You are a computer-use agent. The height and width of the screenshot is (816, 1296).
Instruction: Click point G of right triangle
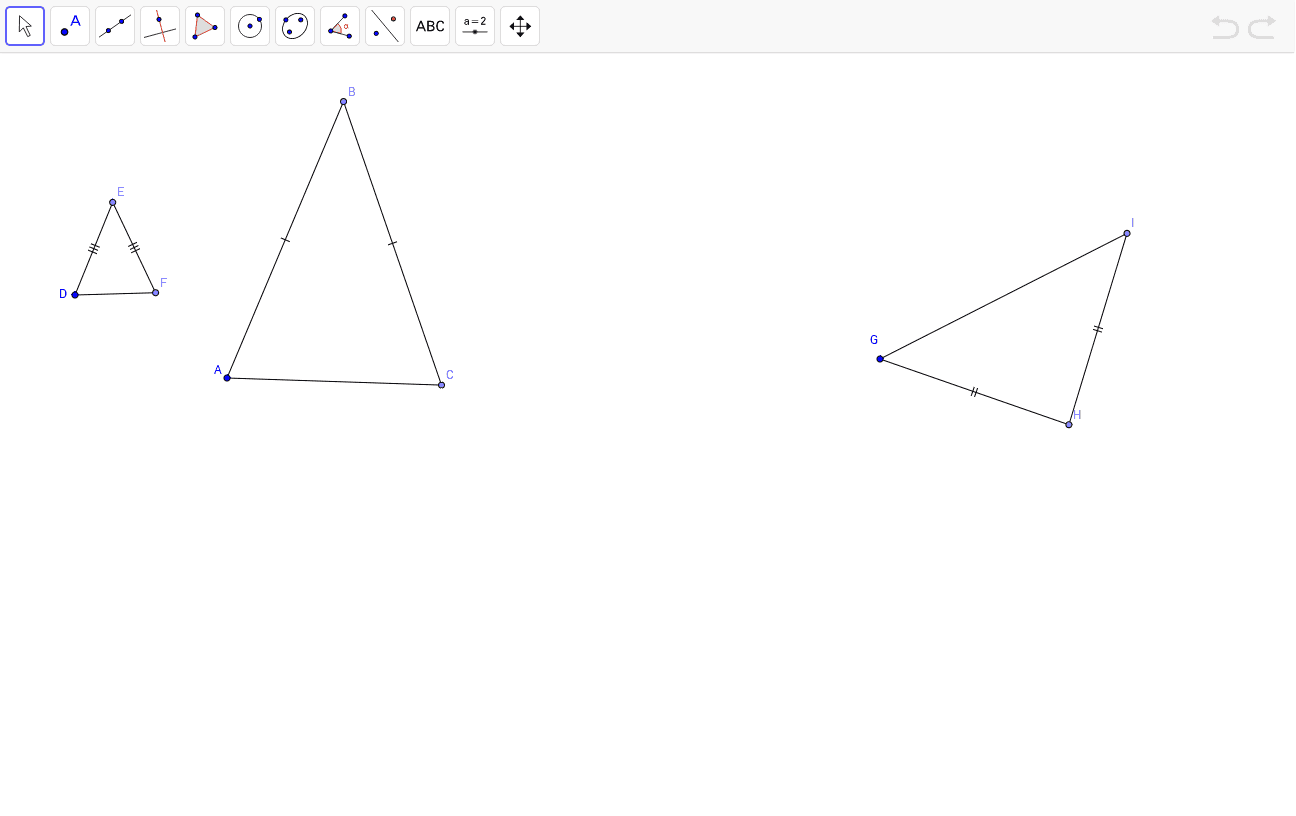[880, 359]
